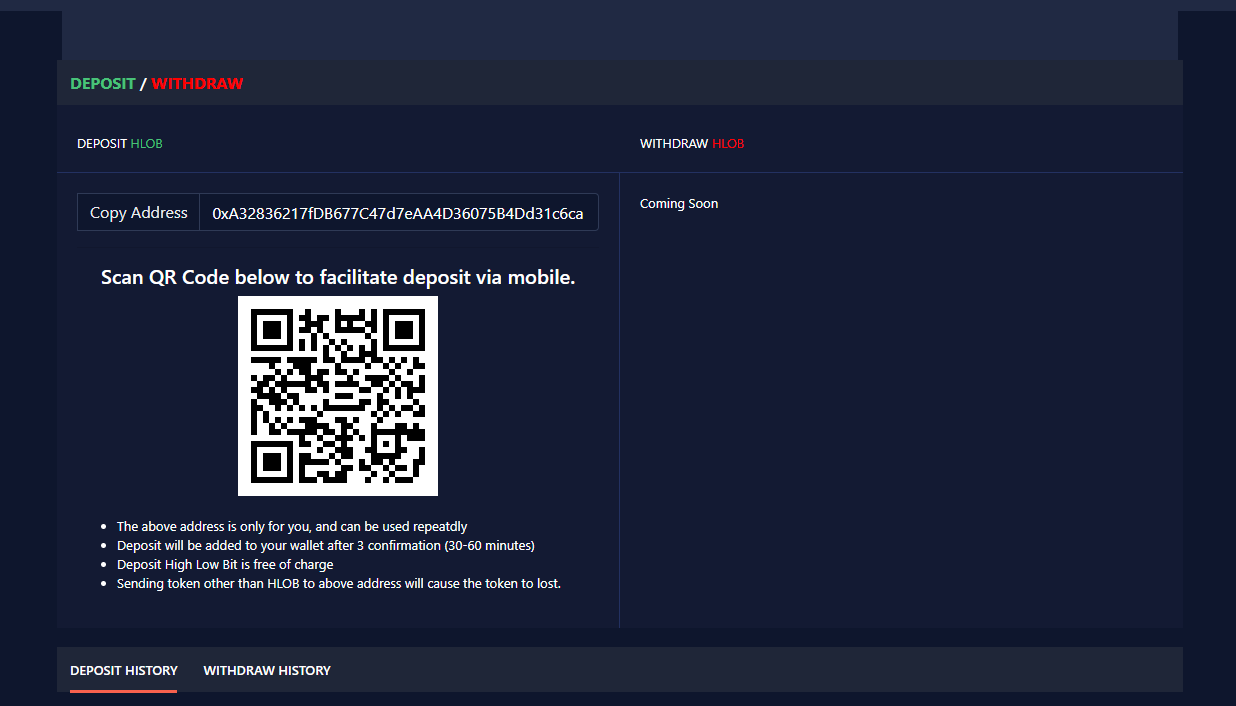
Task: Click the WITHDRAW HLOB section label
Action: point(692,144)
